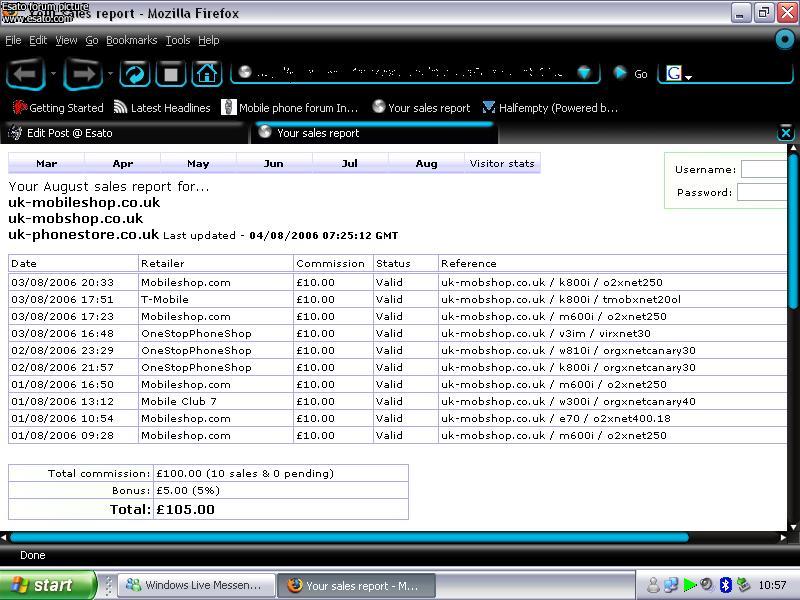Click the Mobile Club 7 retailer cell

coord(216,402)
